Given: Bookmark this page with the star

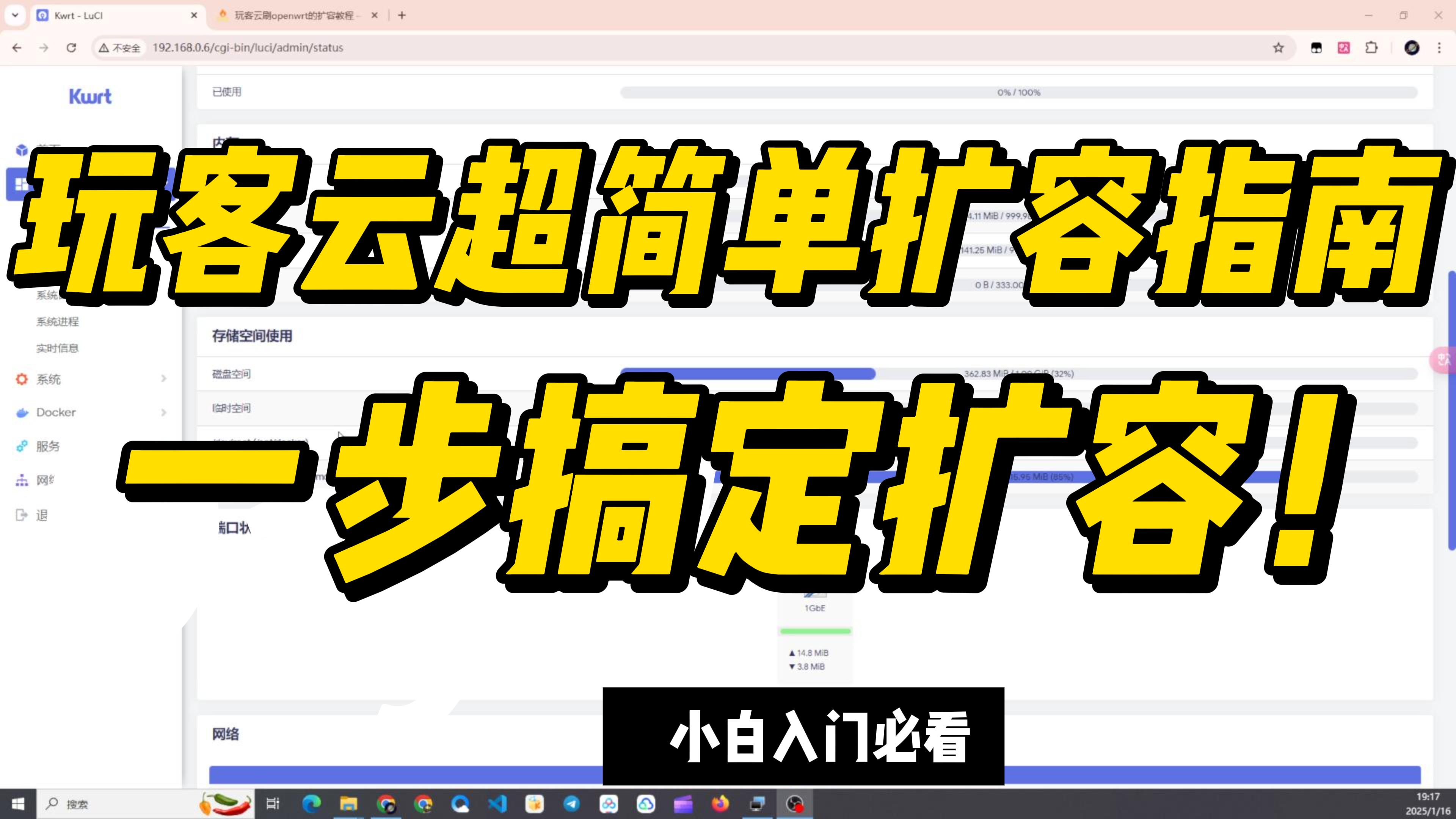Looking at the screenshot, I should [x=1279, y=48].
